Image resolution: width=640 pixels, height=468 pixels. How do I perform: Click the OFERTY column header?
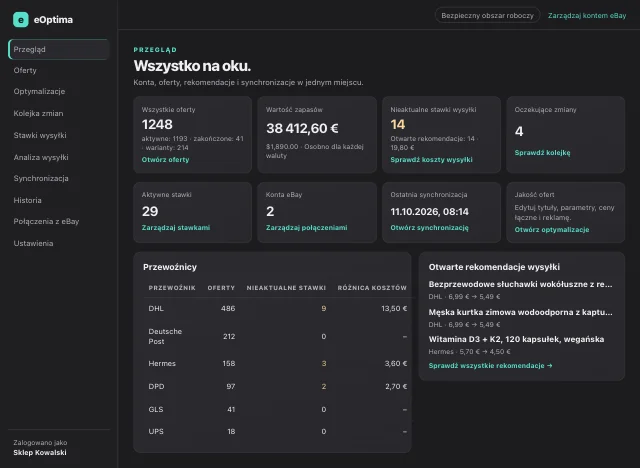[x=221, y=288]
